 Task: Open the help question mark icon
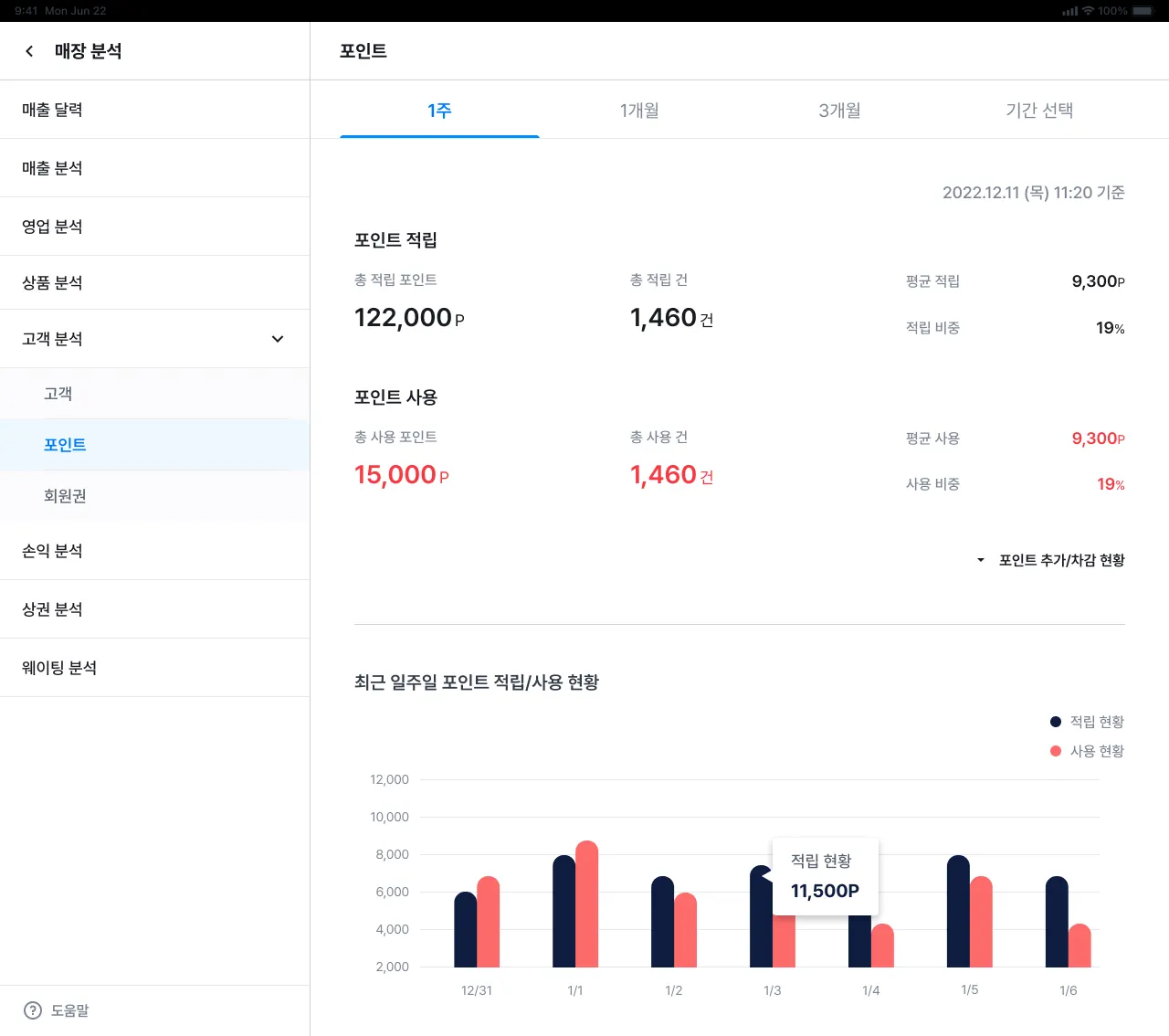pos(33,1010)
